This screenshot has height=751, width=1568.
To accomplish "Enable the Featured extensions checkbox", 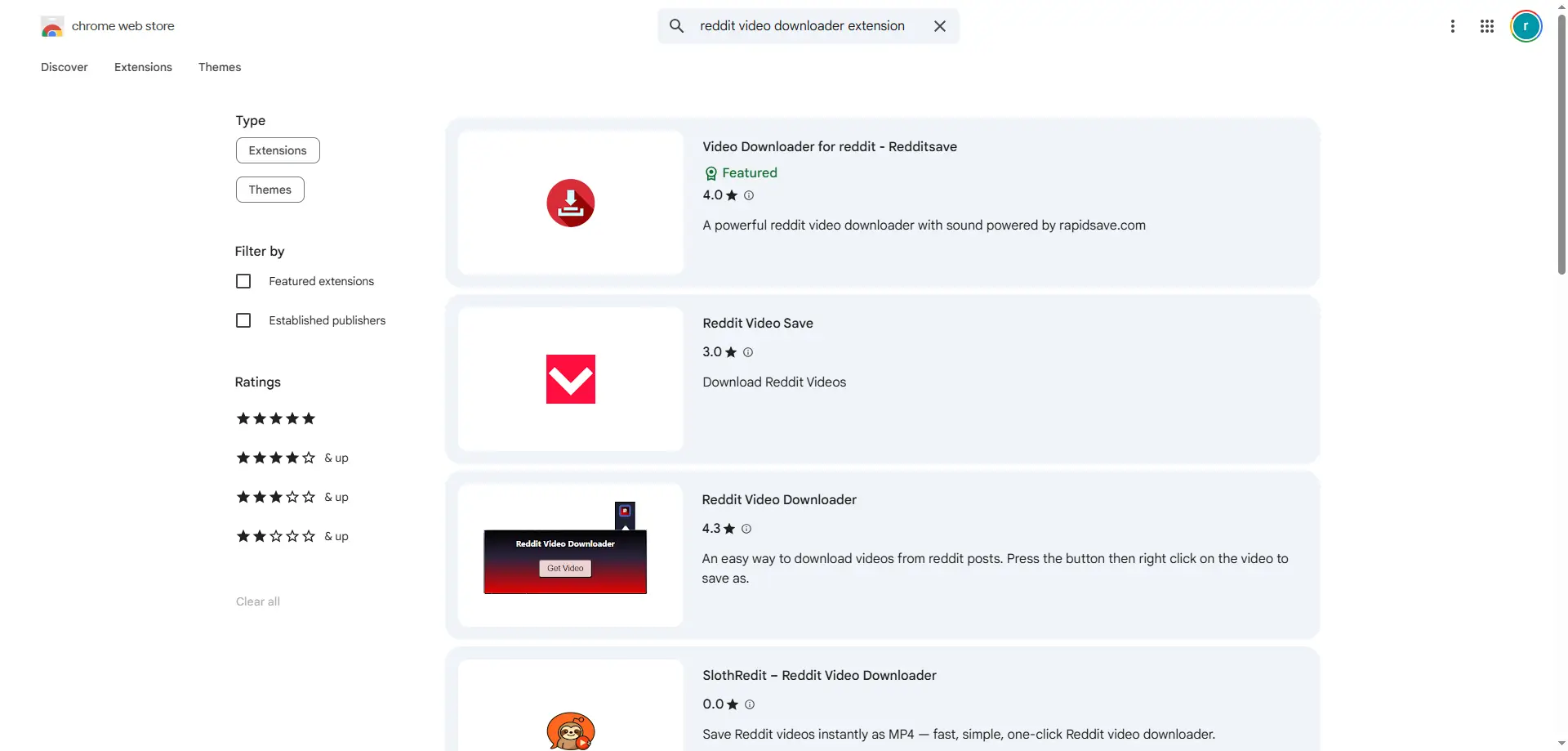I will pyautogui.click(x=243, y=281).
